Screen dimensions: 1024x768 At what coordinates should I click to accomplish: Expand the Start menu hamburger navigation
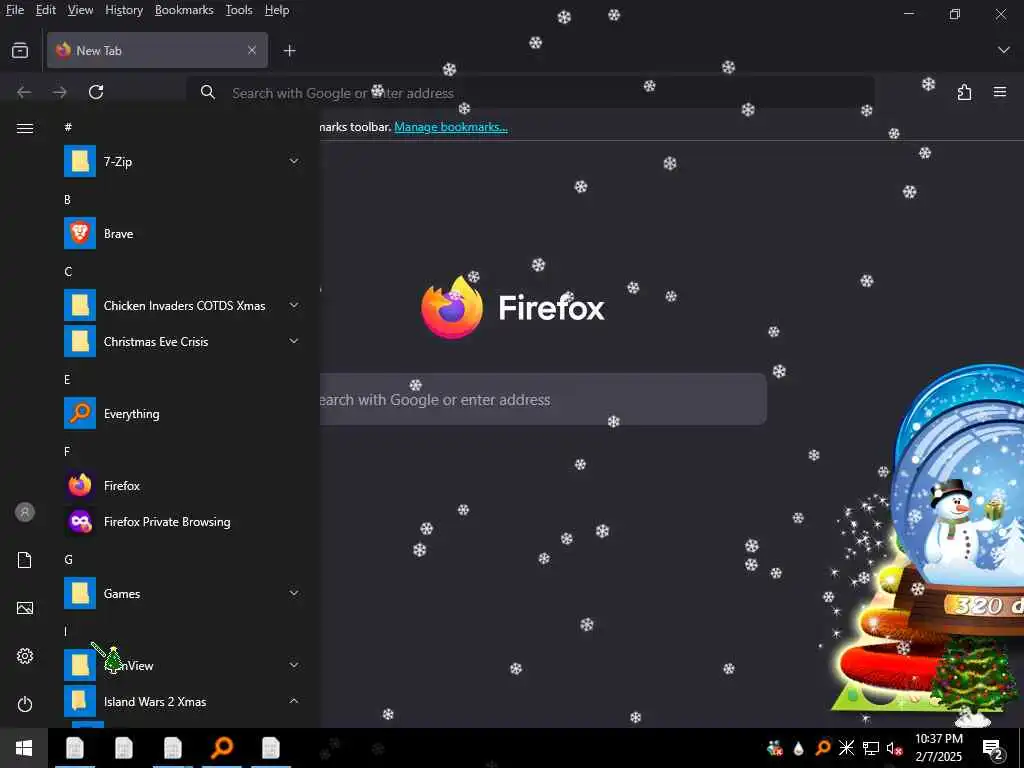tap(25, 128)
